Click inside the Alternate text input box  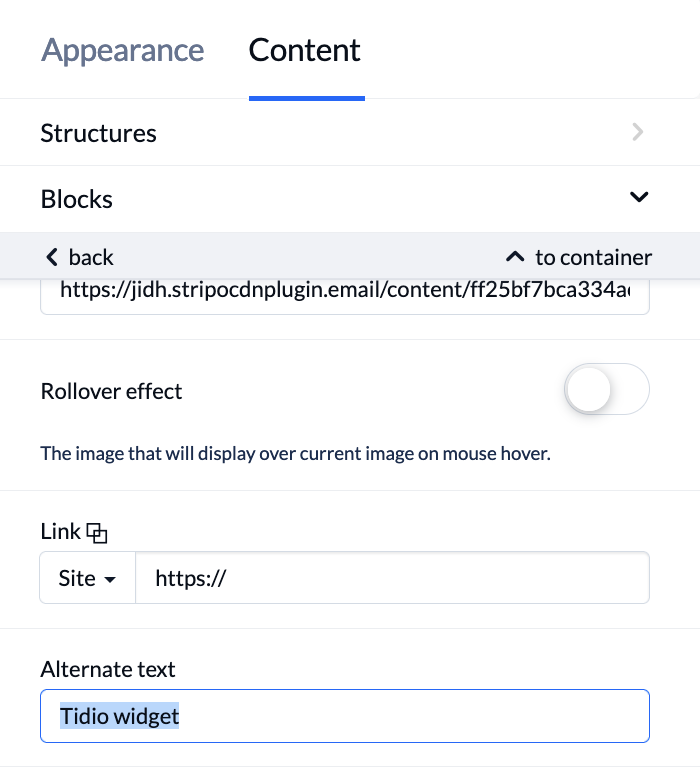[345, 716]
